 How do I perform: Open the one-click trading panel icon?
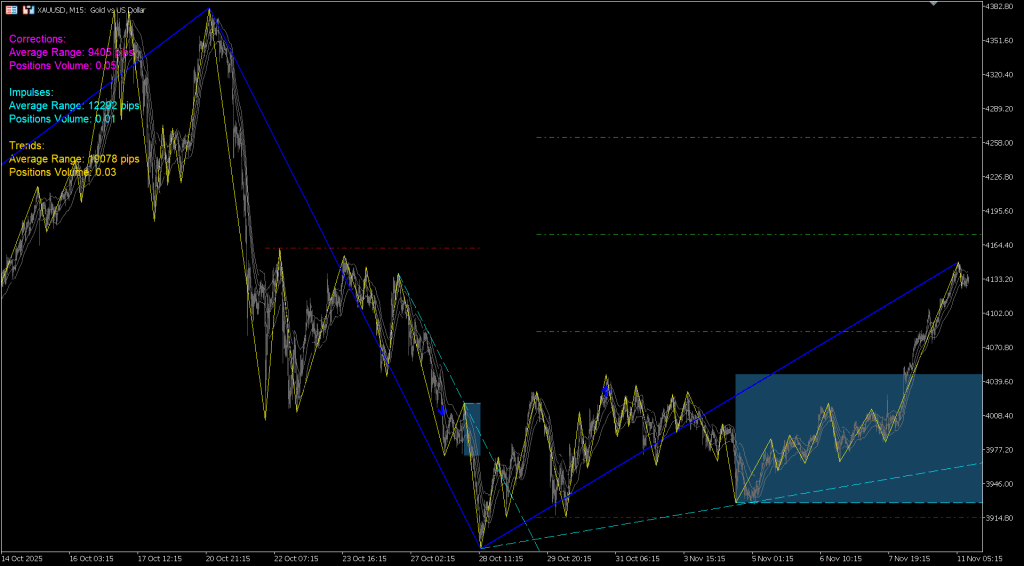click(10, 10)
